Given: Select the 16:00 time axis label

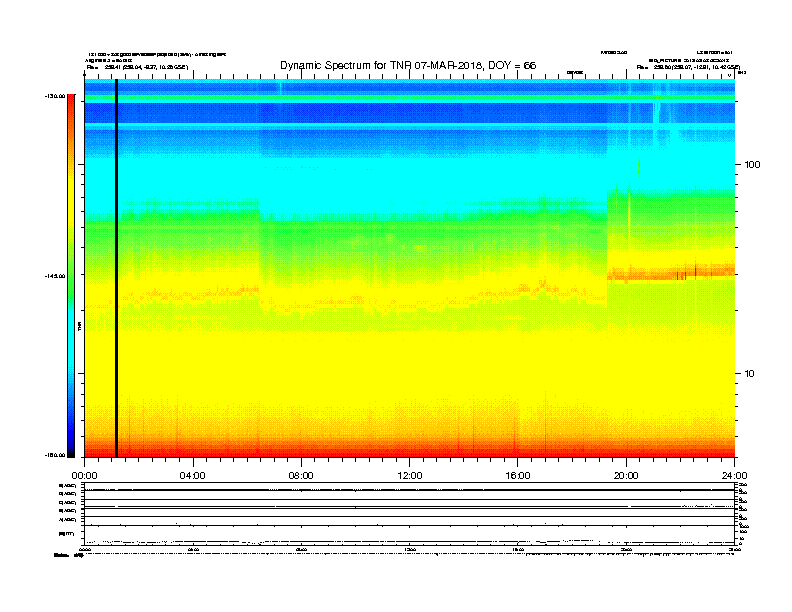Looking at the screenshot, I should pos(518,476).
